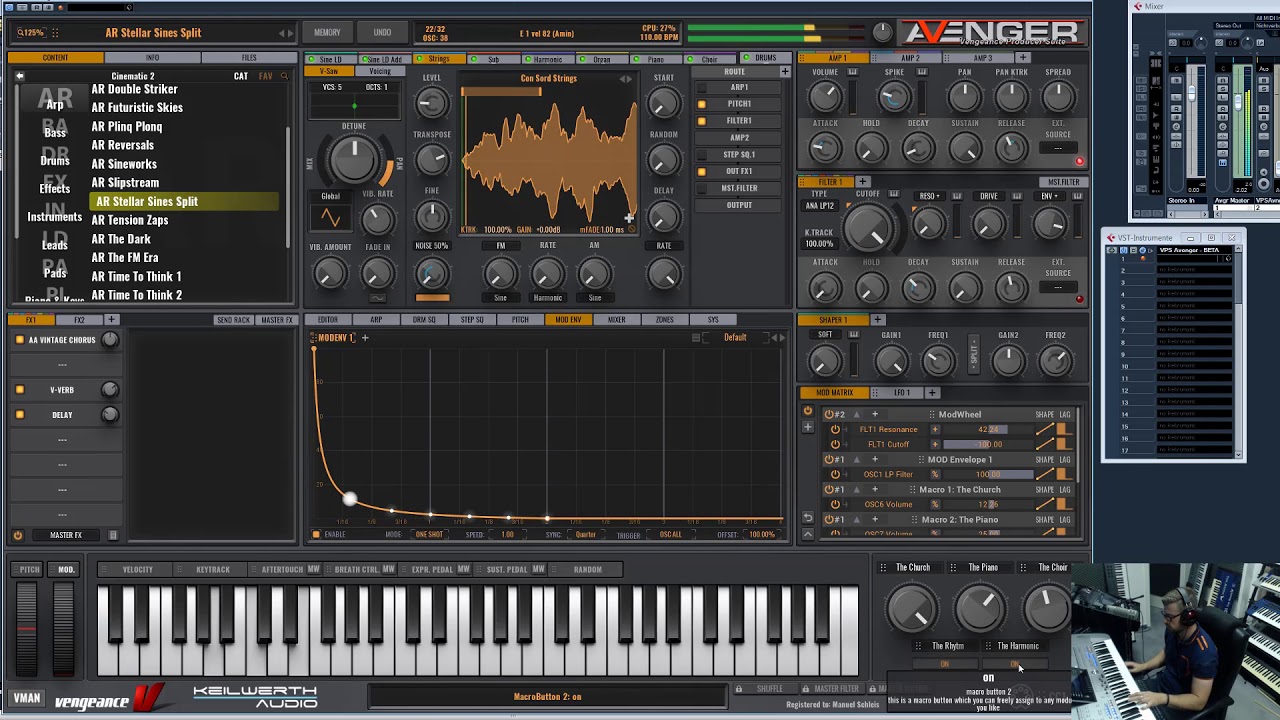Screen dimensions: 1280x720
Task: Toggle the AA Vintage Chorus effect on/off
Action: [19, 340]
